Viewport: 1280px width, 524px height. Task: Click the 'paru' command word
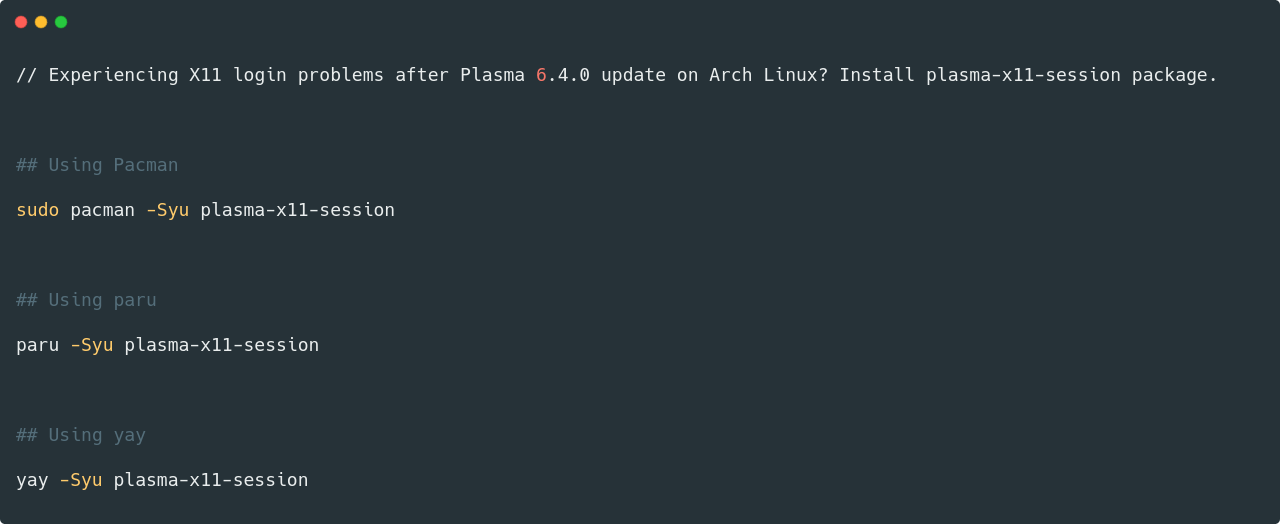click(37, 345)
